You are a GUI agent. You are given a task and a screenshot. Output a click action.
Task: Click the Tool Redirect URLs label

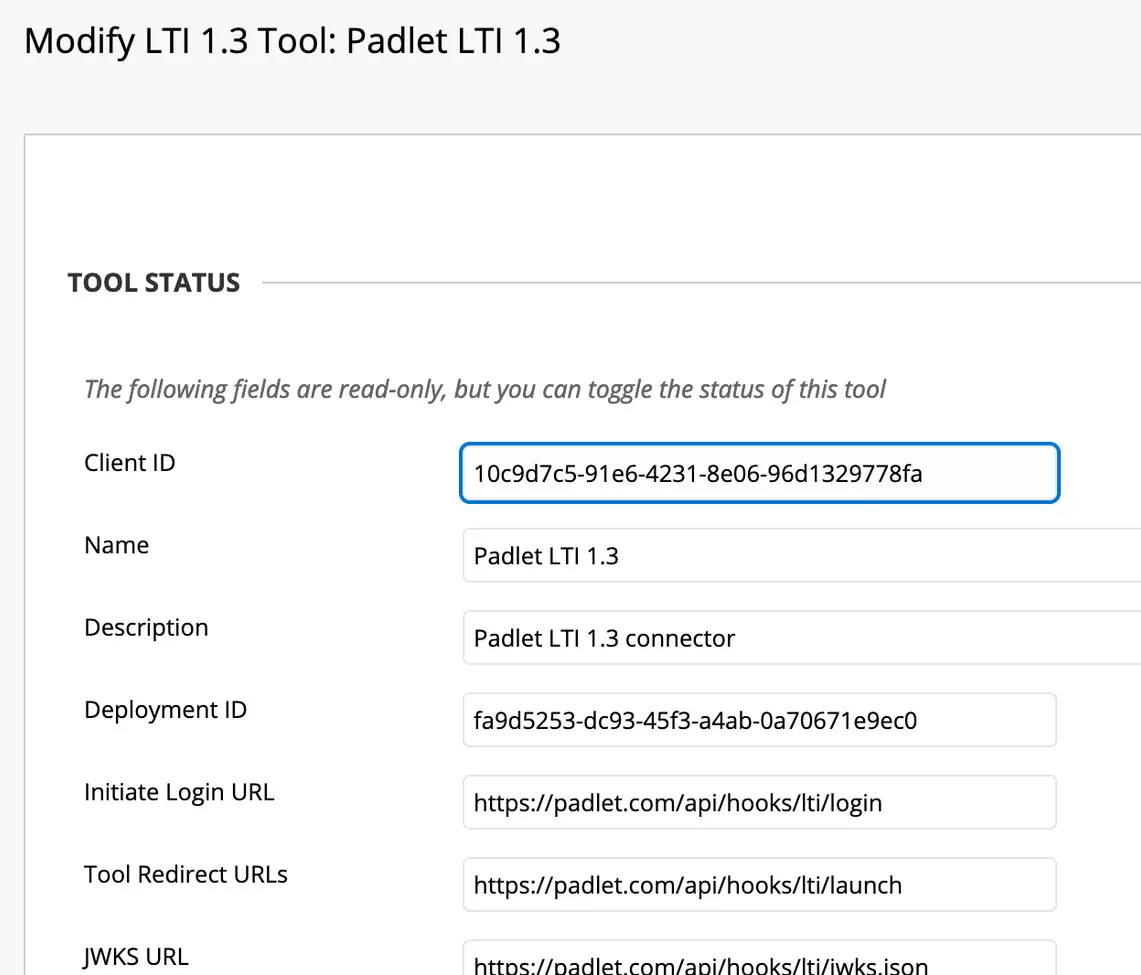(x=186, y=874)
